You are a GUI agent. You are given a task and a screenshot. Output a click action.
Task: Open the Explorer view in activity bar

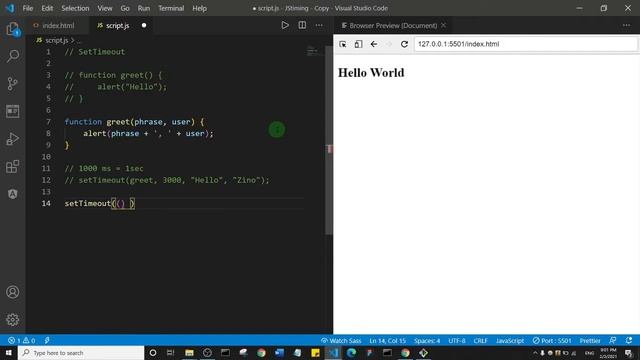13,29
